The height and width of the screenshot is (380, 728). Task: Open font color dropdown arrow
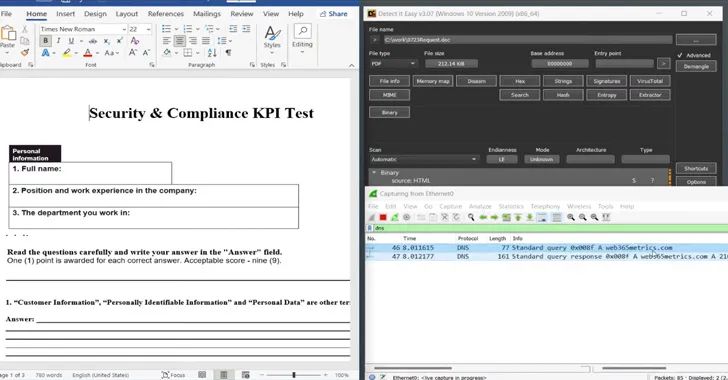pyautogui.click(x=98, y=53)
